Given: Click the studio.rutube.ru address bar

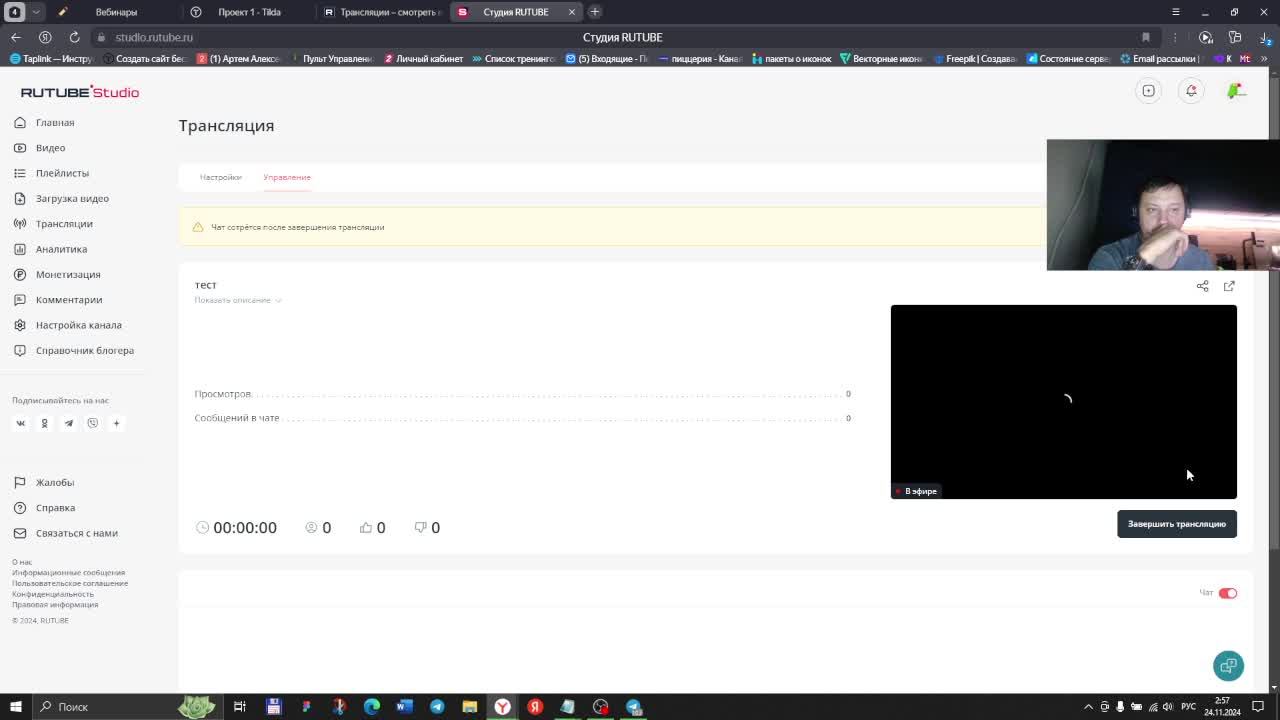Looking at the screenshot, I should (x=154, y=37).
